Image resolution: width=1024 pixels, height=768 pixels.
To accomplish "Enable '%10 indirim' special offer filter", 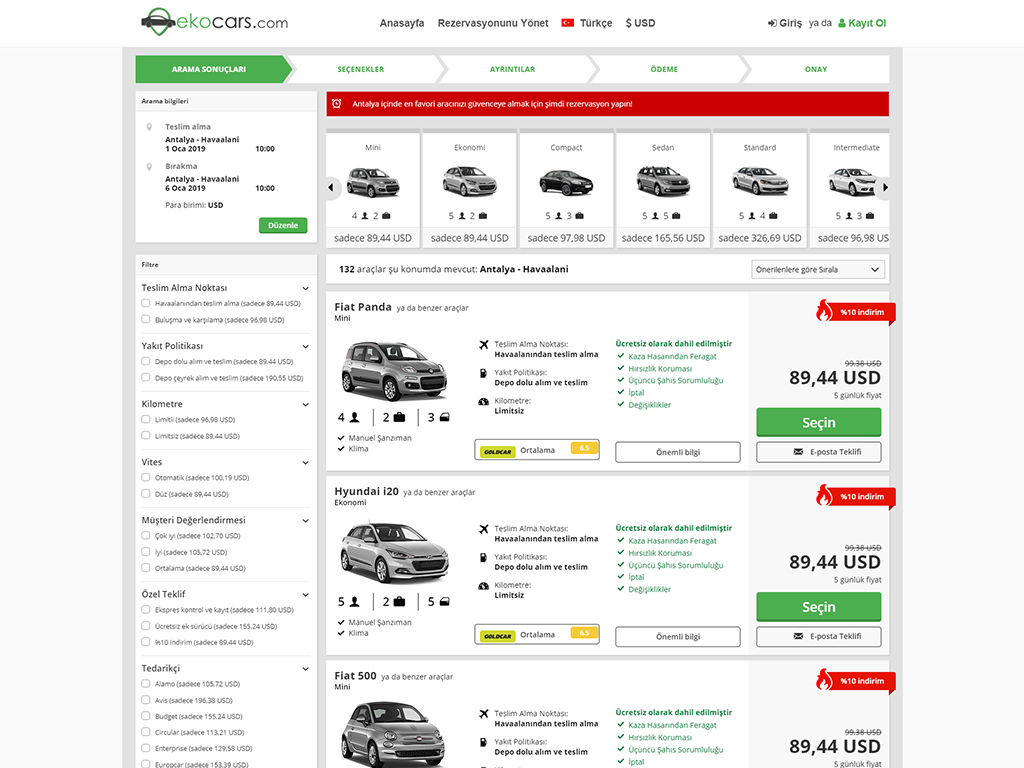I will click(146, 642).
